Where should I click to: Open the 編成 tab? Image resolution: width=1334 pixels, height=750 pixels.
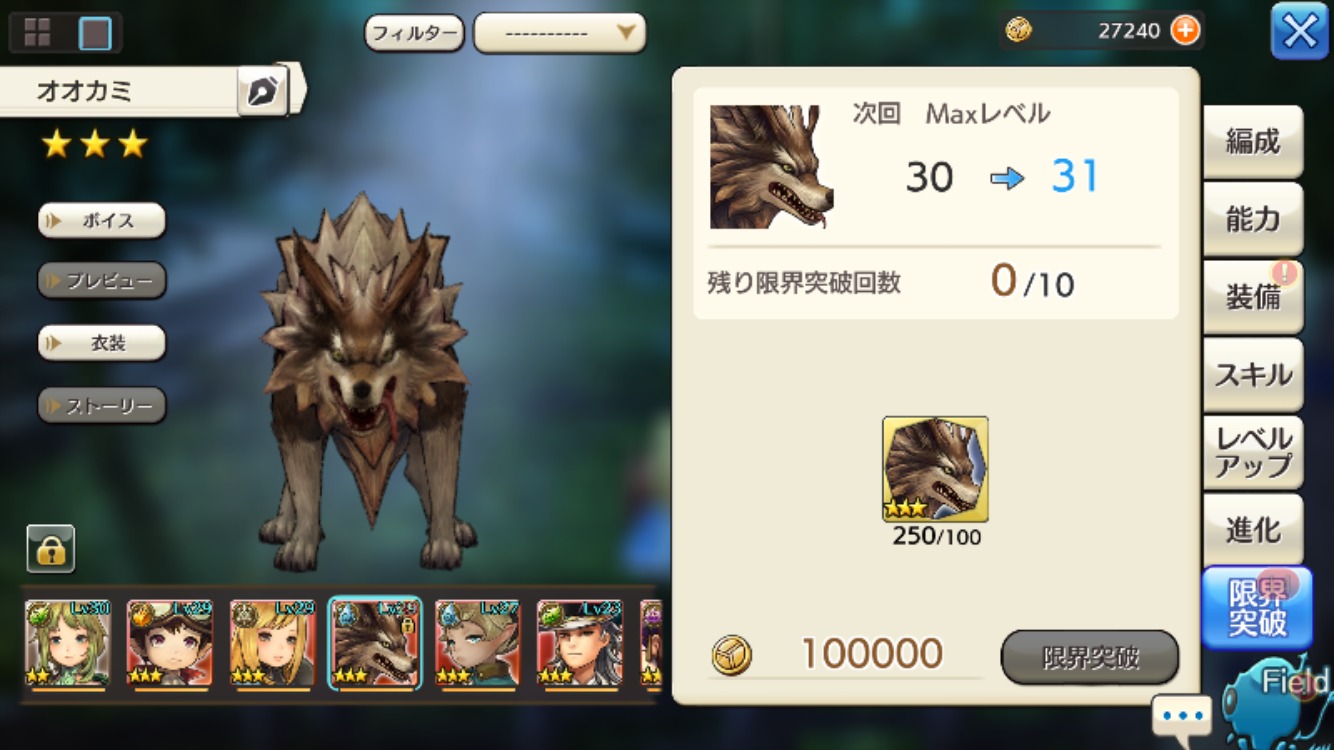(1253, 141)
